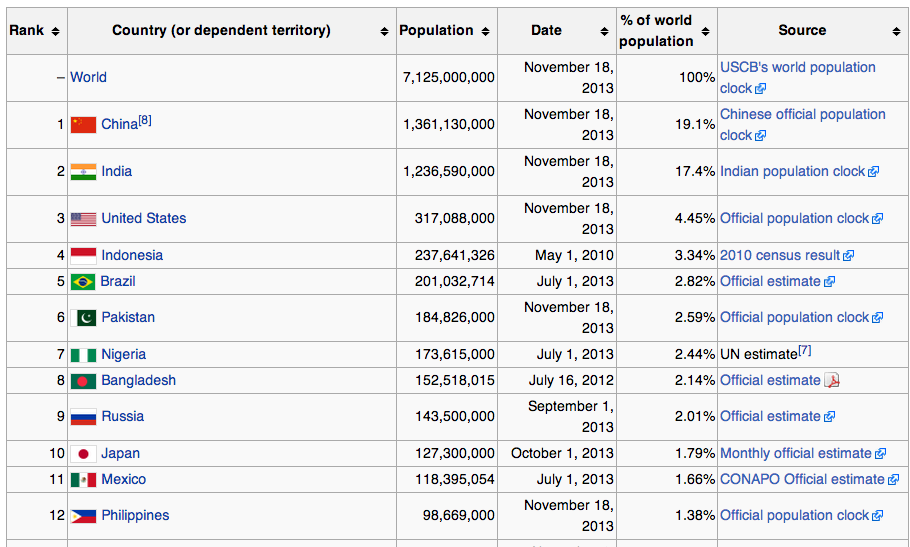The height and width of the screenshot is (547, 910).
Task: Open the Indonesia country link
Action: [x=132, y=255]
